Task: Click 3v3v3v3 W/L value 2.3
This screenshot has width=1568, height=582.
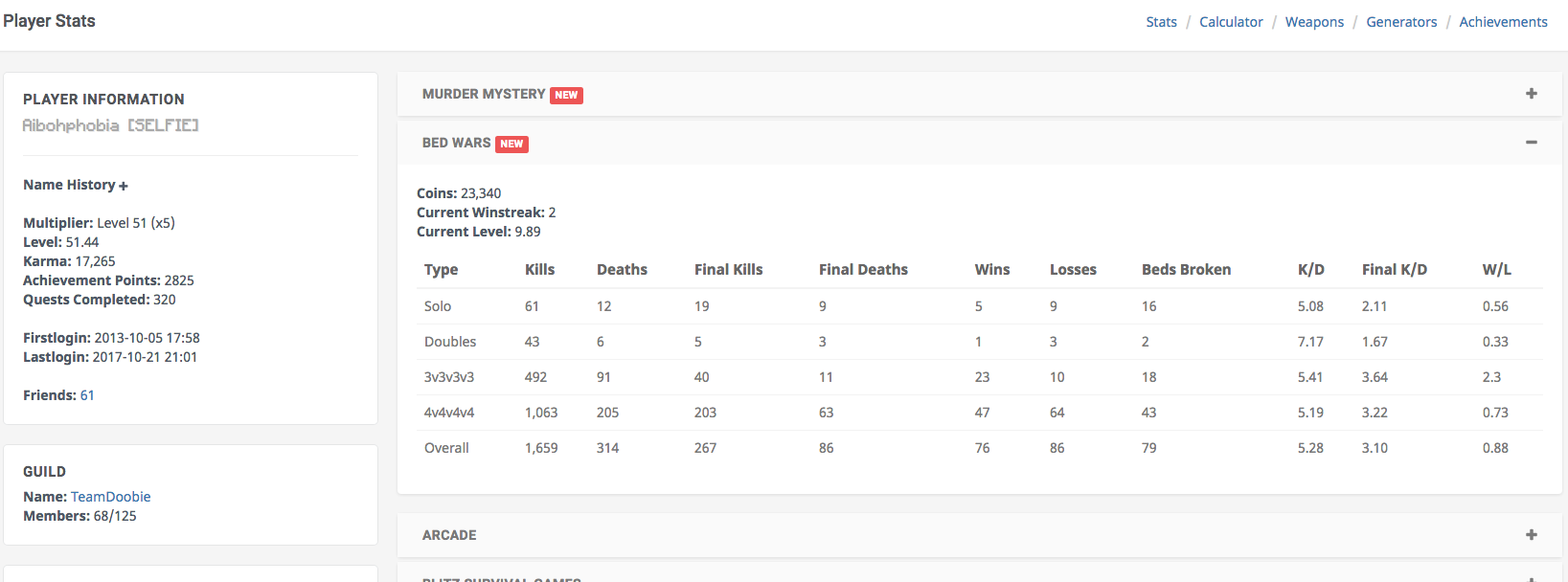Action: point(1491,377)
